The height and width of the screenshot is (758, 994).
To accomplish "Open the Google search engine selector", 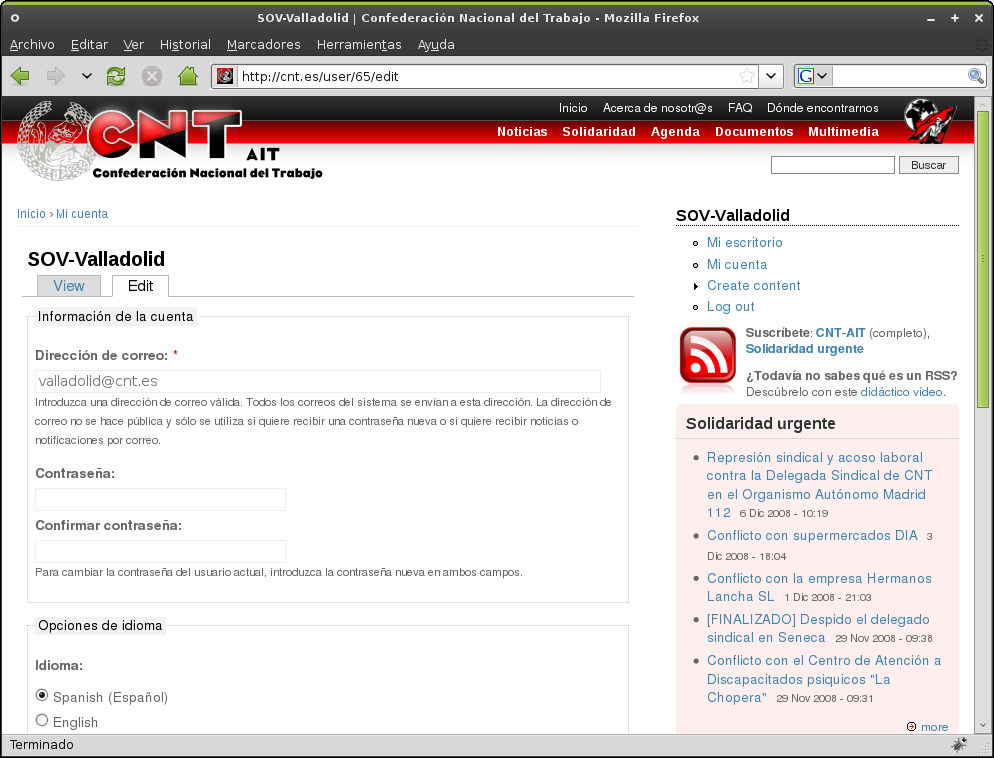I will tap(813, 76).
